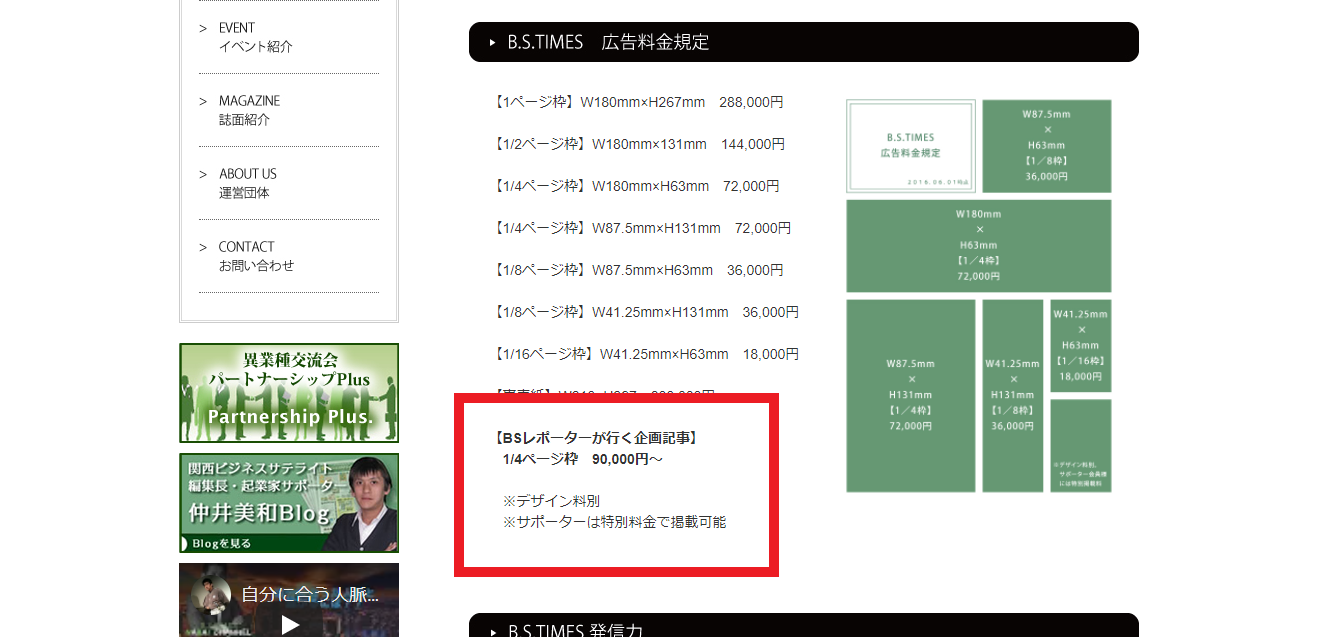Click the white B.S.TIMES 広告料金規定 title cell
Image resolution: width=1335 pixels, height=637 pixels.
pos(911,146)
